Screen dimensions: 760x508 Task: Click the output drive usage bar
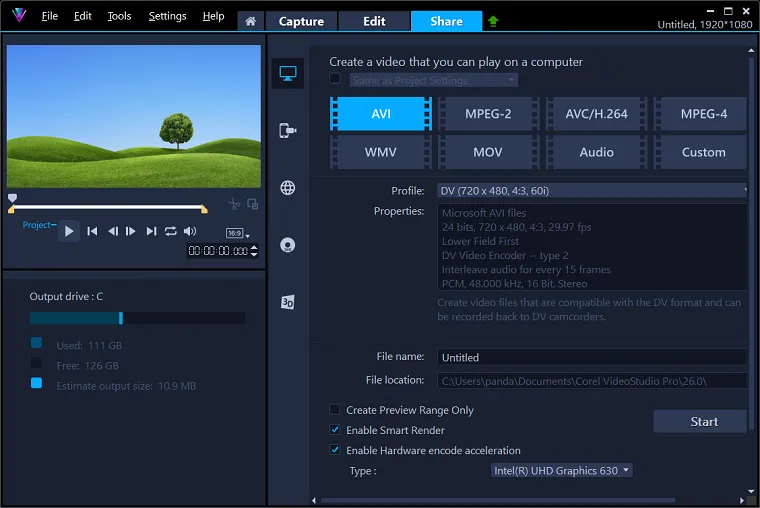(137, 318)
